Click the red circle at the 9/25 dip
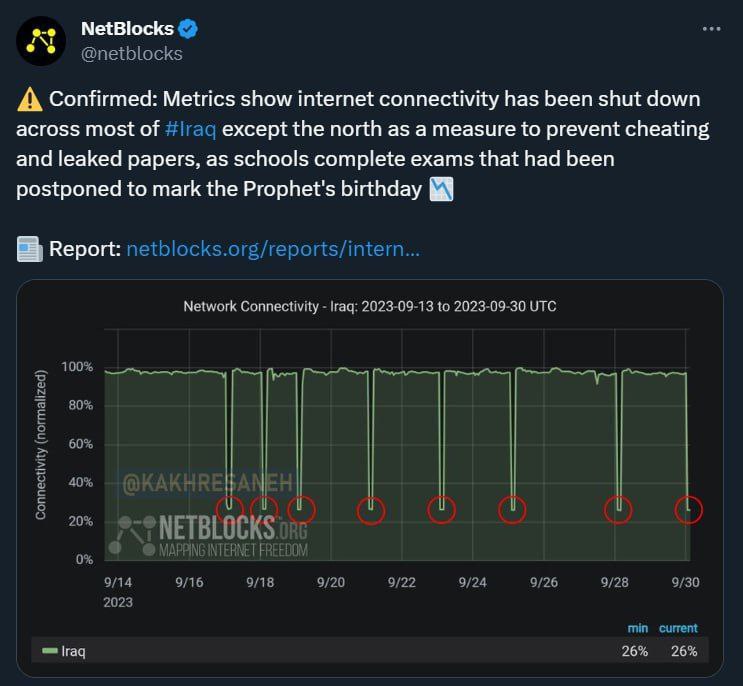This screenshot has height=686, width=743. click(513, 509)
